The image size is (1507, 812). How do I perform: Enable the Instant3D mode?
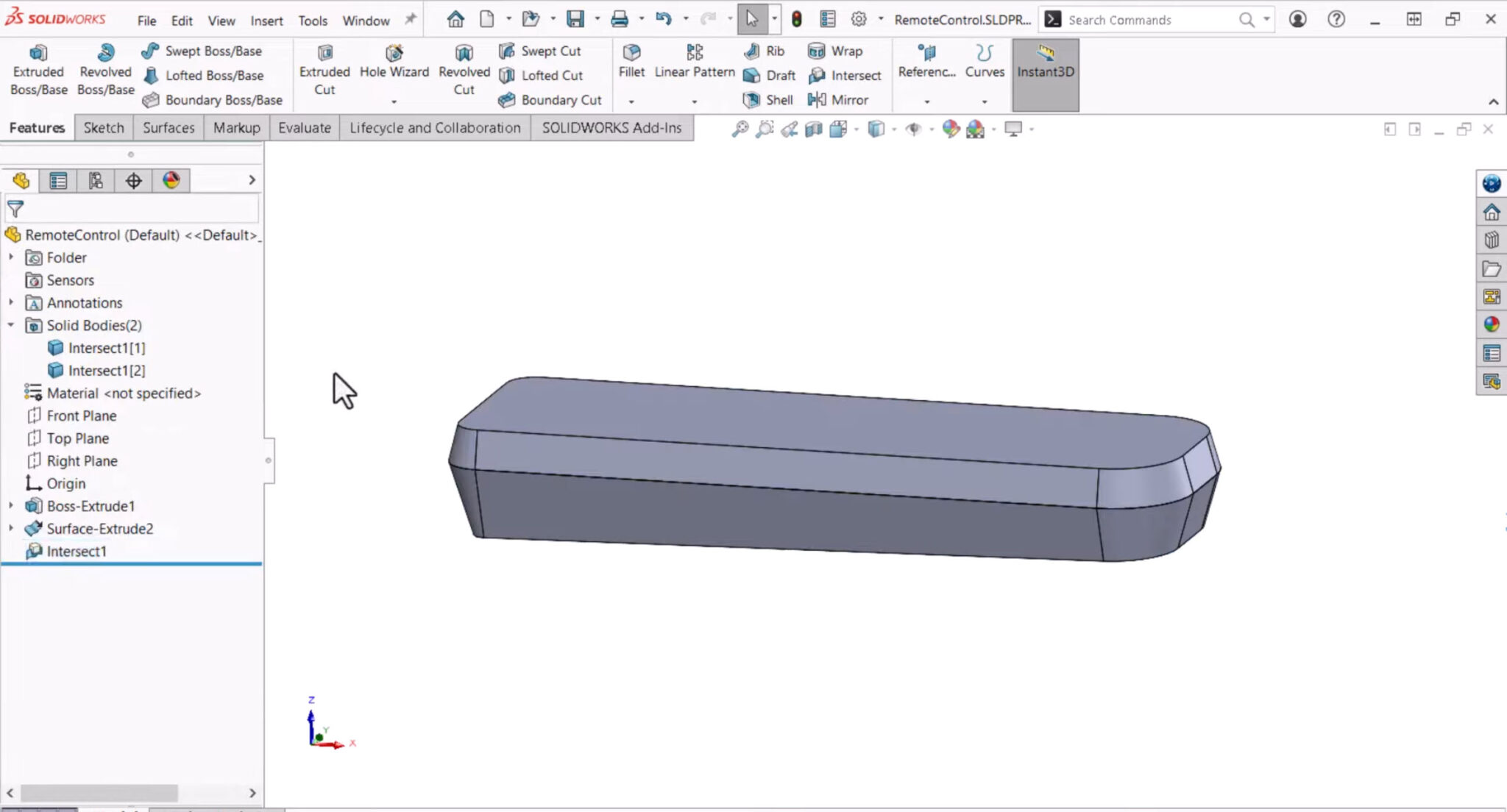pos(1045,66)
